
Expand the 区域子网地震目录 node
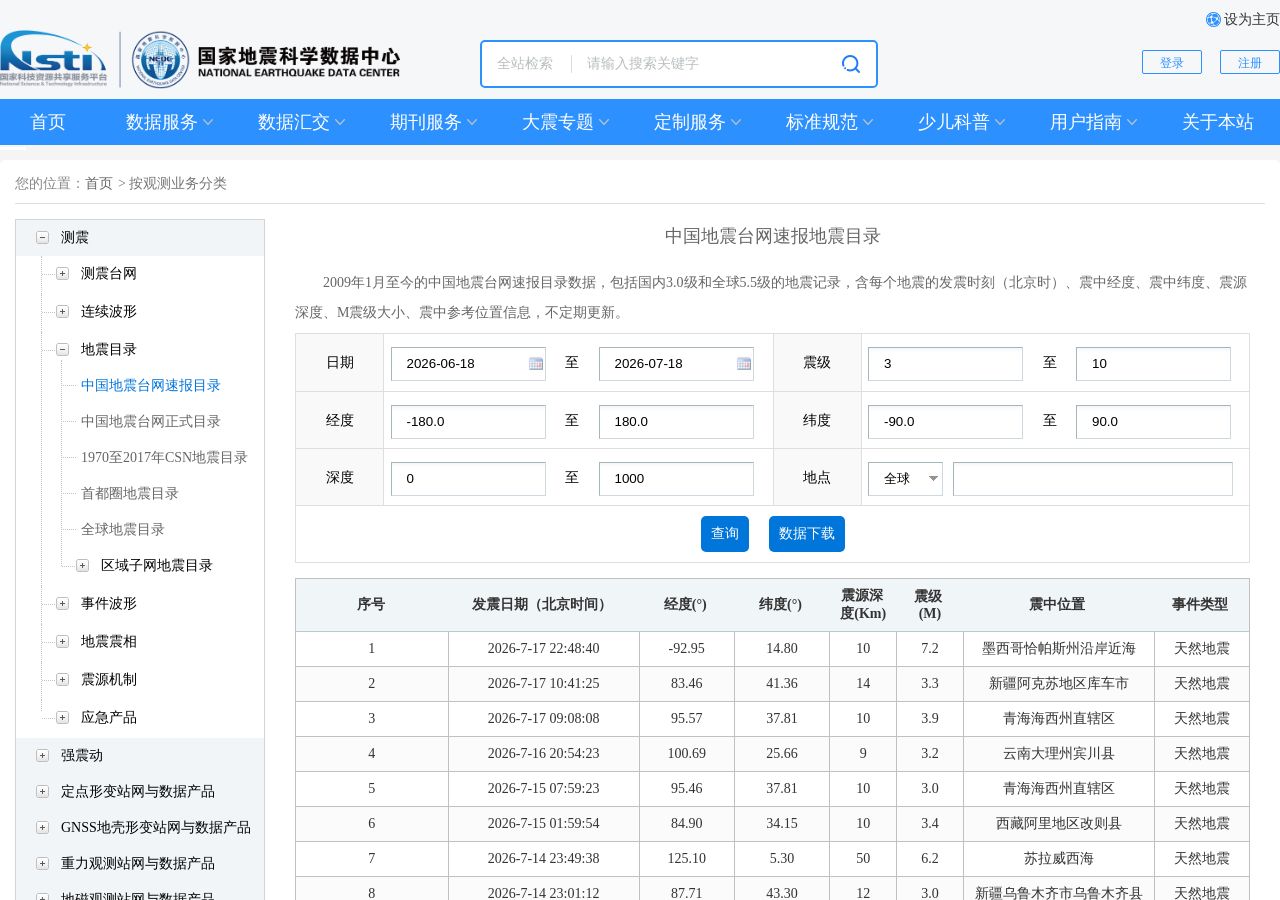(82, 566)
